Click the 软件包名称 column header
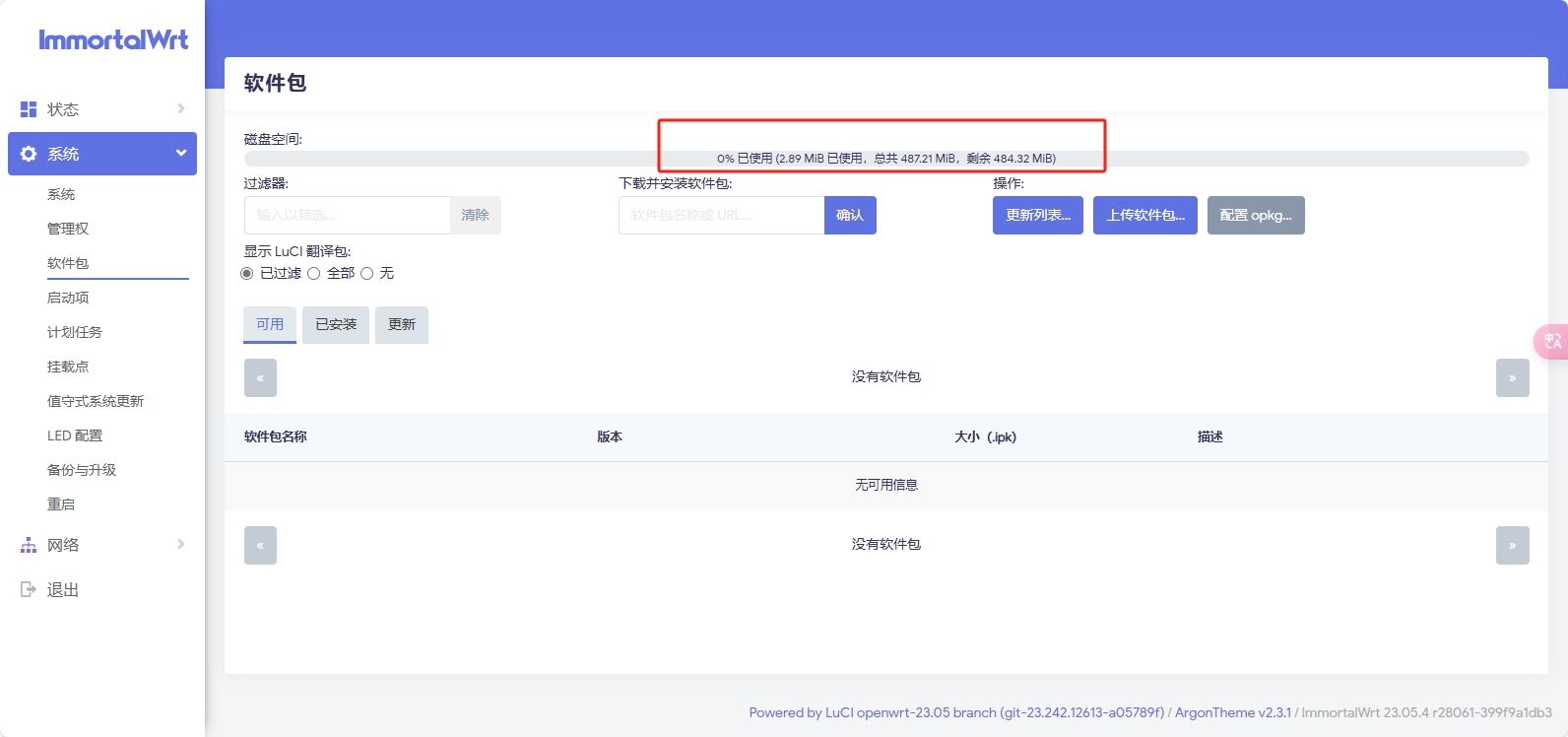The image size is (1568, 737). tap(276, 436)
